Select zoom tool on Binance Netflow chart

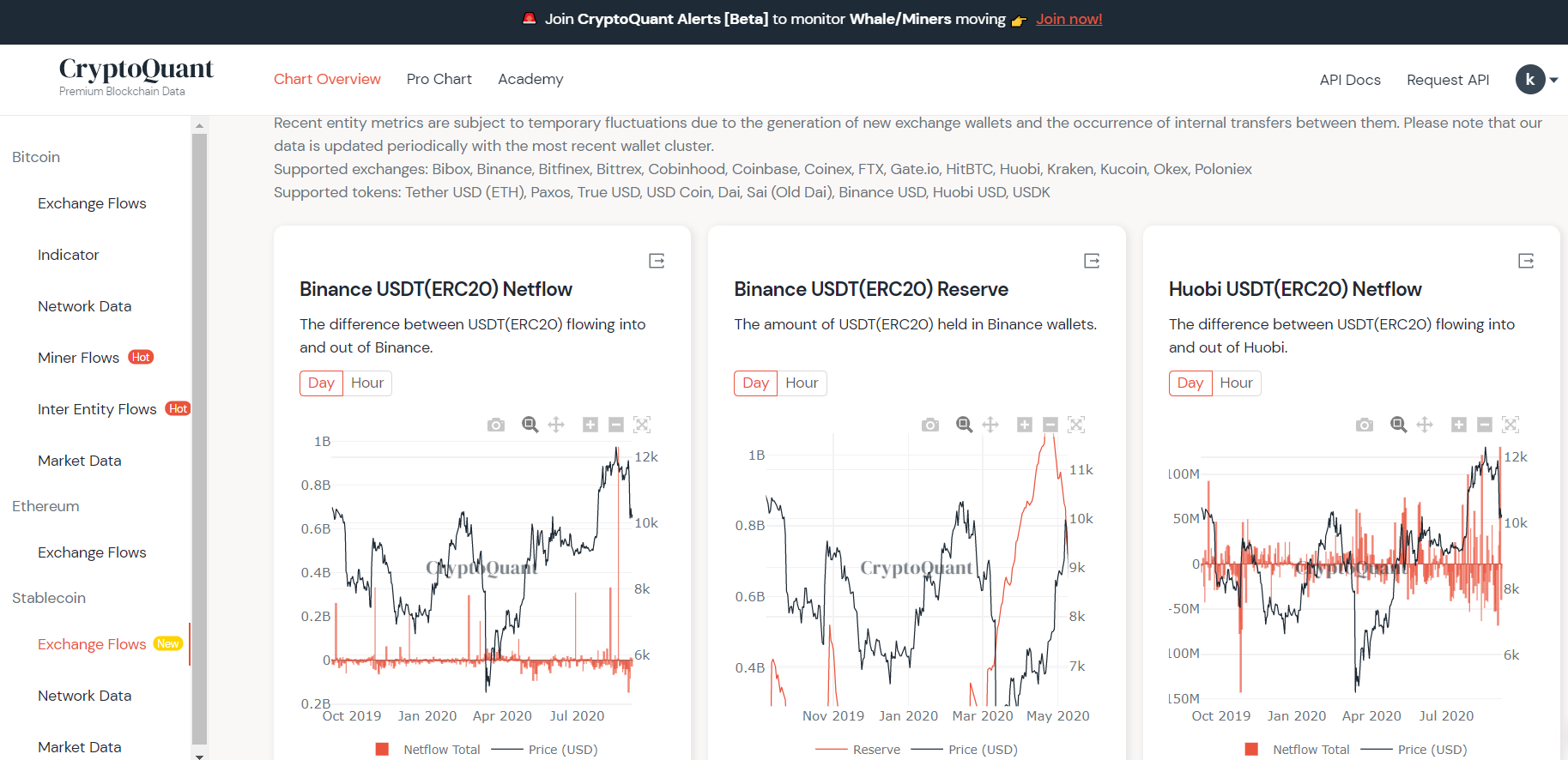coord(530,425)
